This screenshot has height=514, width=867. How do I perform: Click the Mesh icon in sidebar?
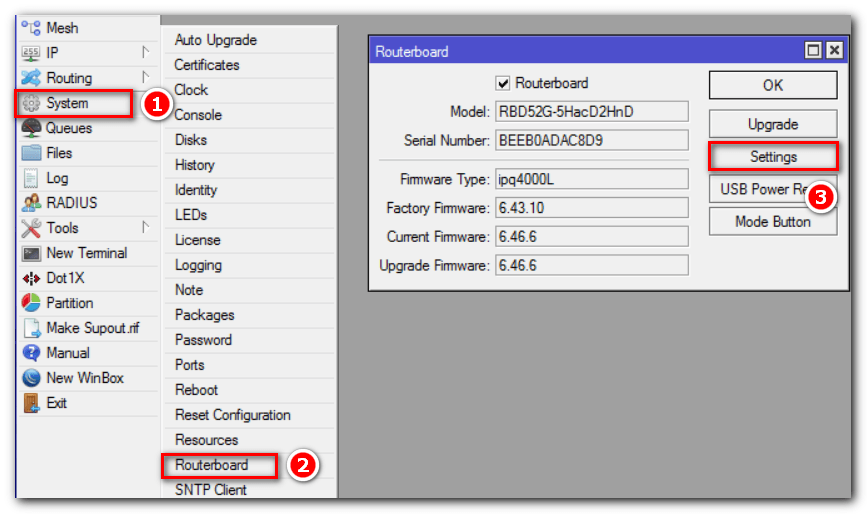(x=31, y=28)
